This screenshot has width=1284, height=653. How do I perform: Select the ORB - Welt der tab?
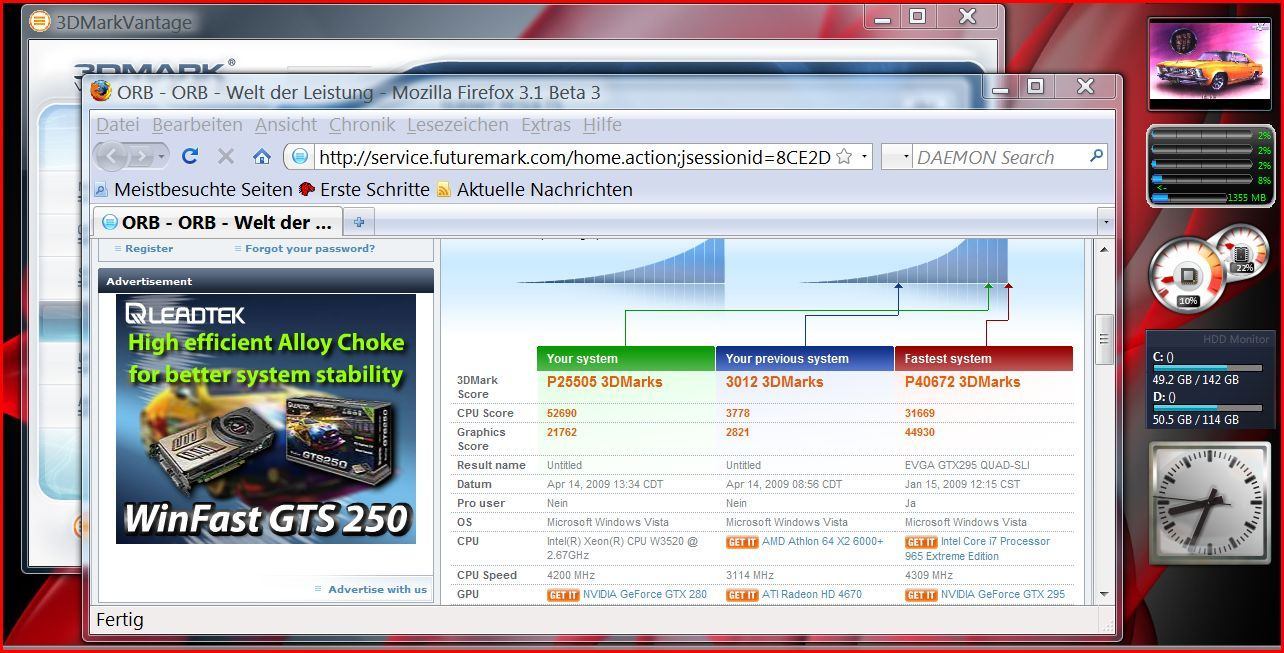[x=218, y=222]
